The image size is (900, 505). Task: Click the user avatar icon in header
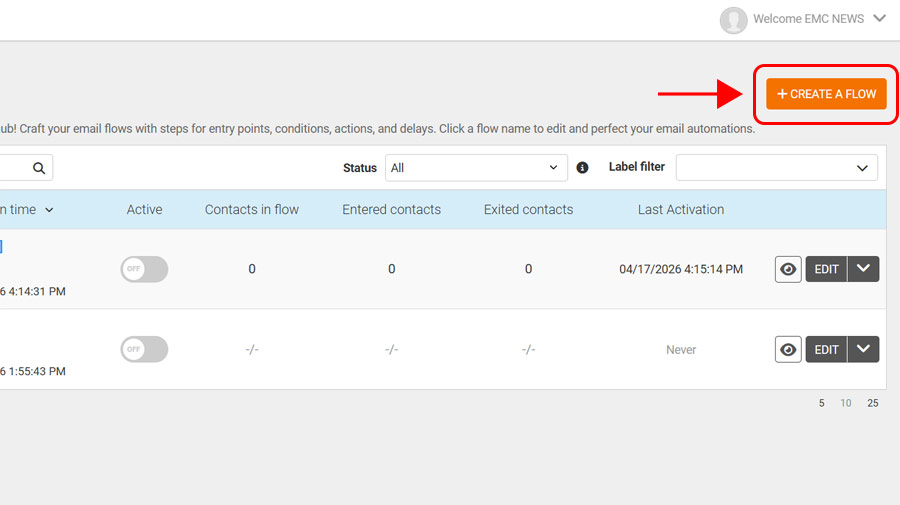click(734, 19)
